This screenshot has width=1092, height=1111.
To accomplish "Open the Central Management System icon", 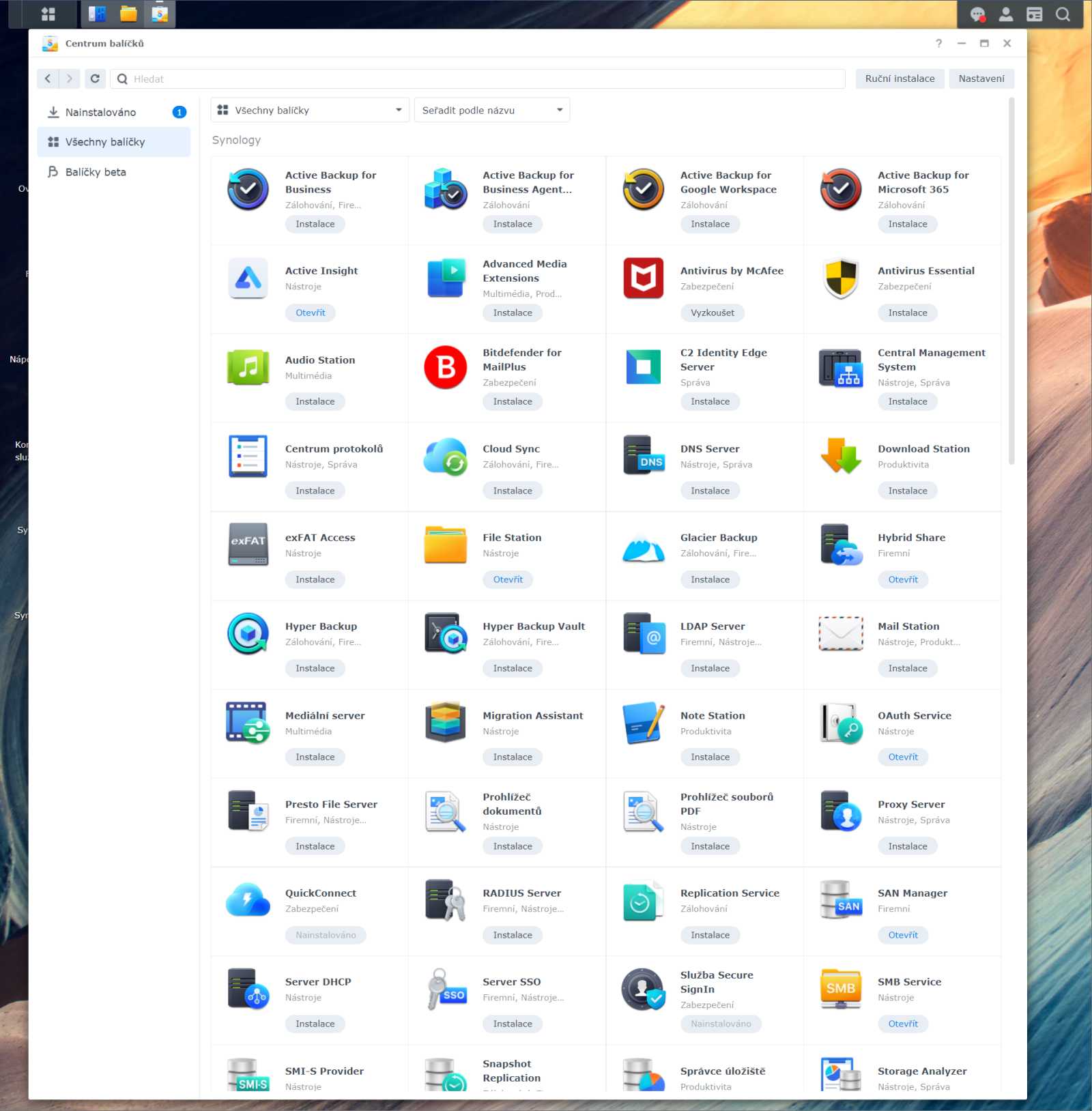I will point(841,367).
